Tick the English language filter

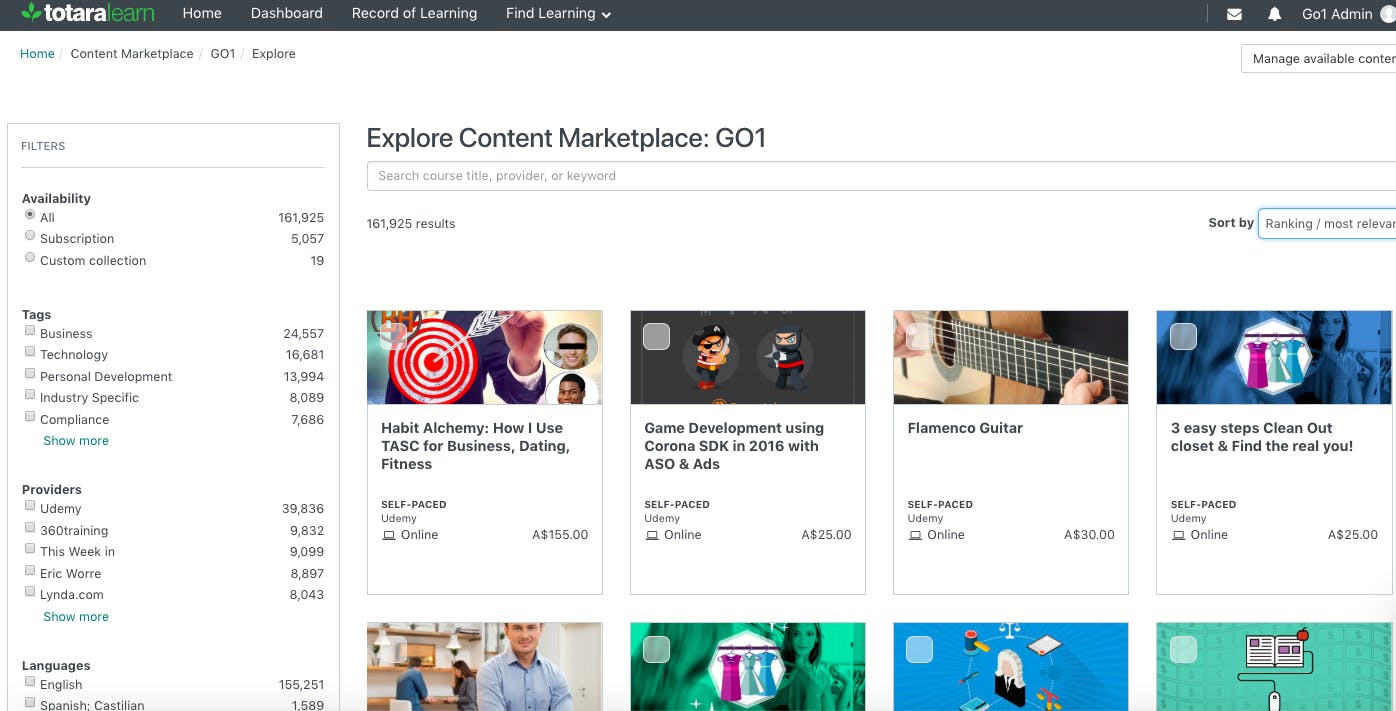click(30, 682)
